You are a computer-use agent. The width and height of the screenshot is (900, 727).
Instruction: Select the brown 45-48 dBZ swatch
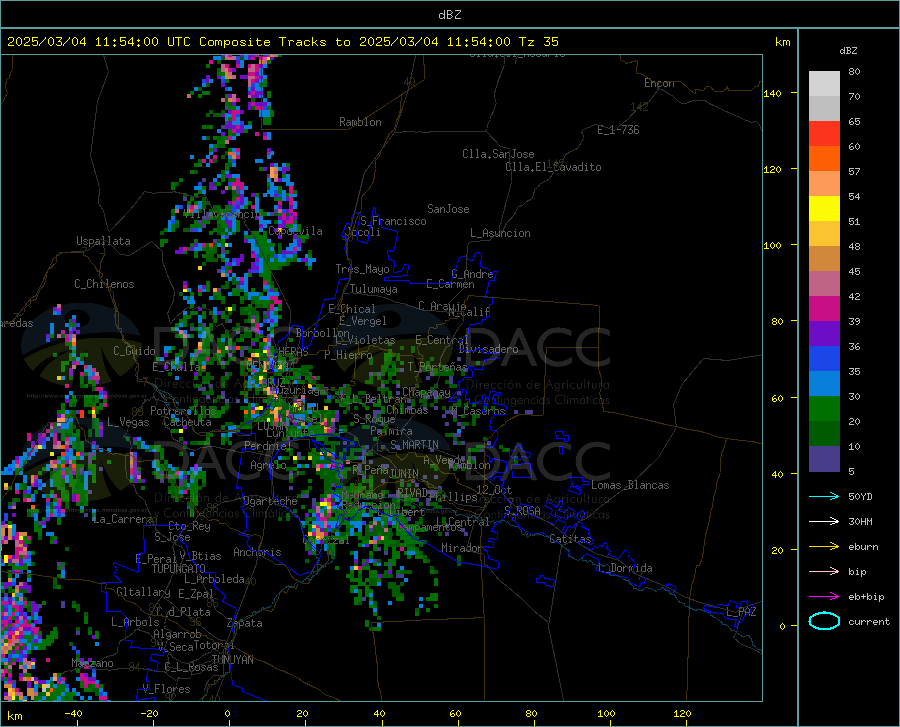(x=824, y=258)
